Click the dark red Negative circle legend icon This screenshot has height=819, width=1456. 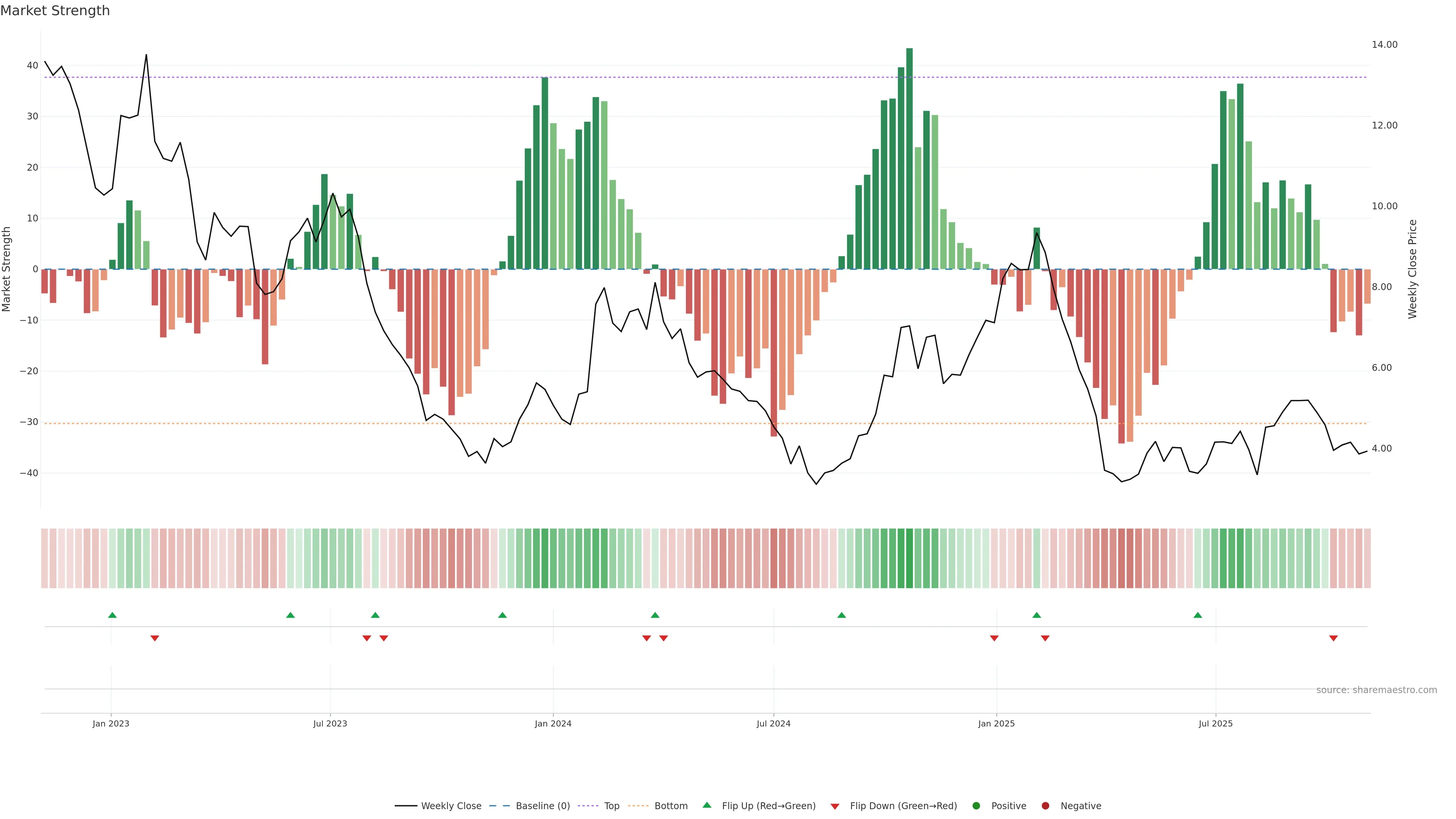coord(1045,805)
